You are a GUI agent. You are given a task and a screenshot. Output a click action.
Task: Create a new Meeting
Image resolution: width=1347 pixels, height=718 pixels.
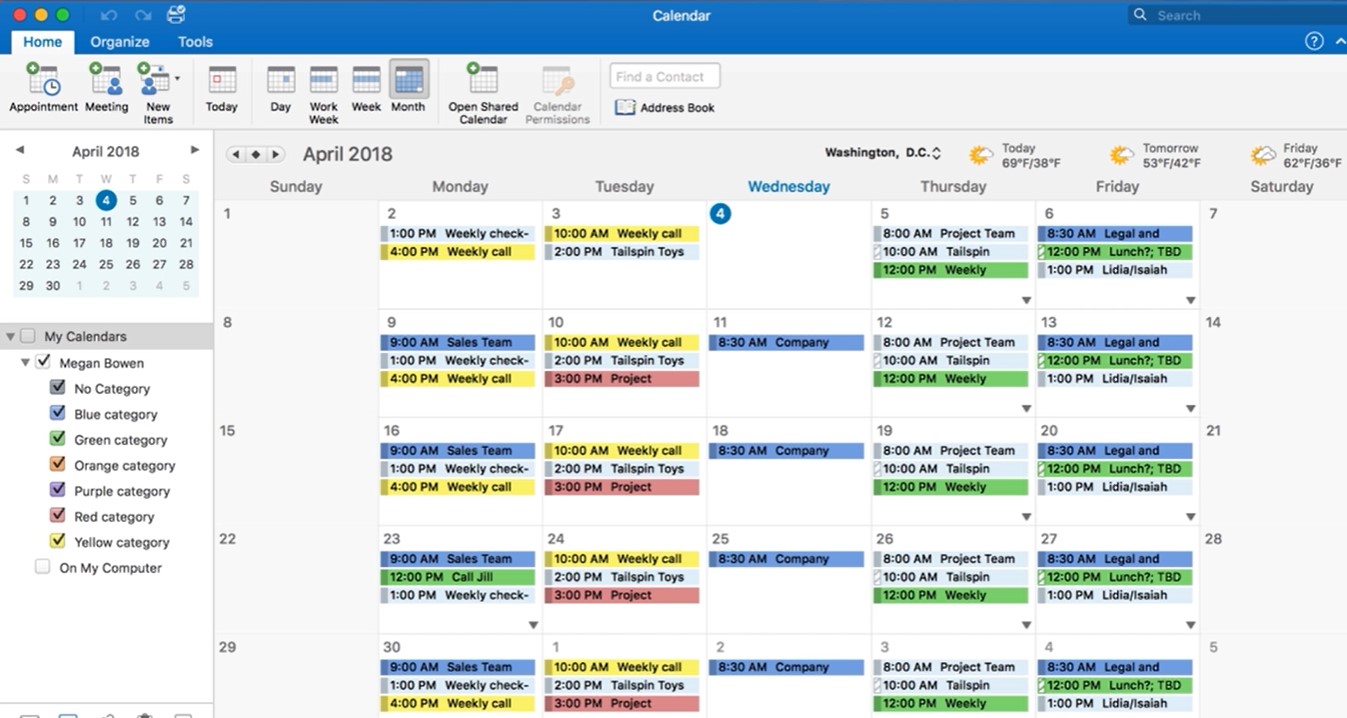[106, 88]
